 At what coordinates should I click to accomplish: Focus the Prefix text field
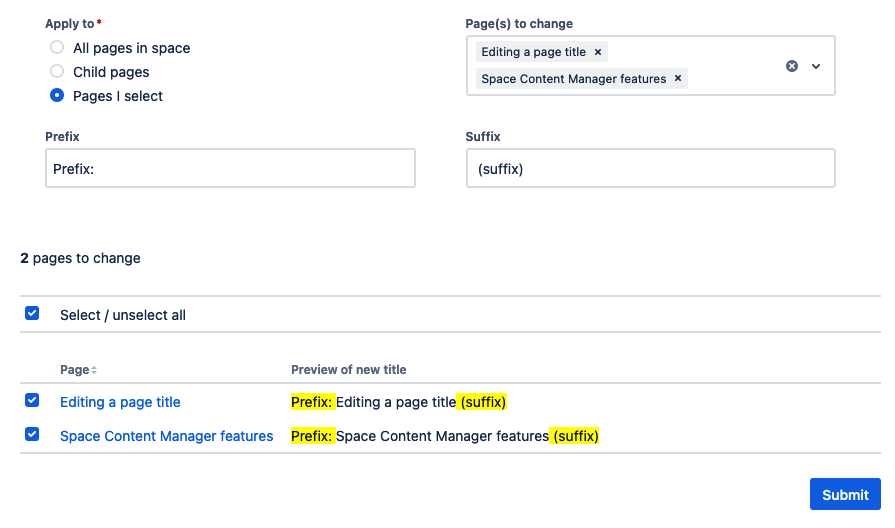point(230,169)
